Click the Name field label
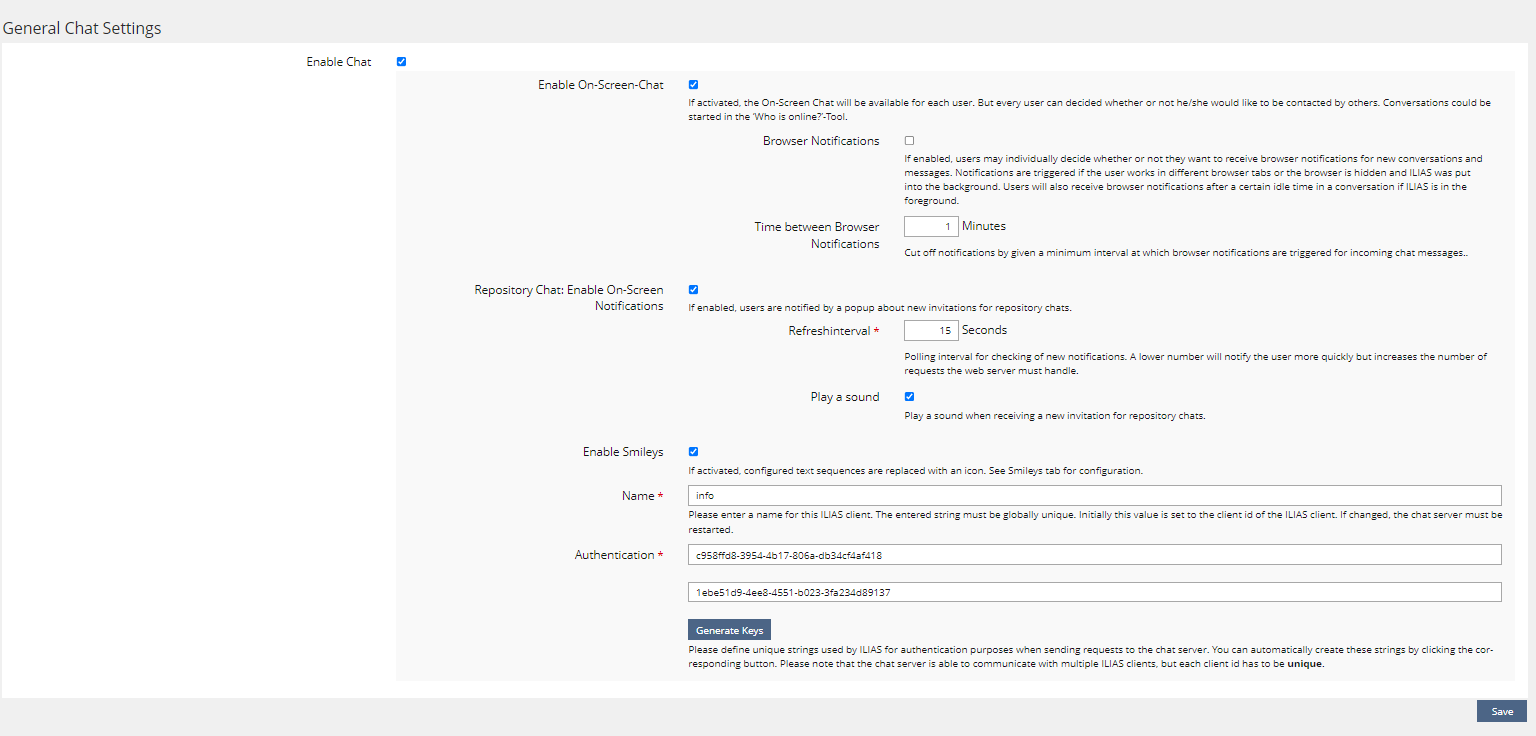Viewport: 1536px width, 736px height. pos(637,496)
